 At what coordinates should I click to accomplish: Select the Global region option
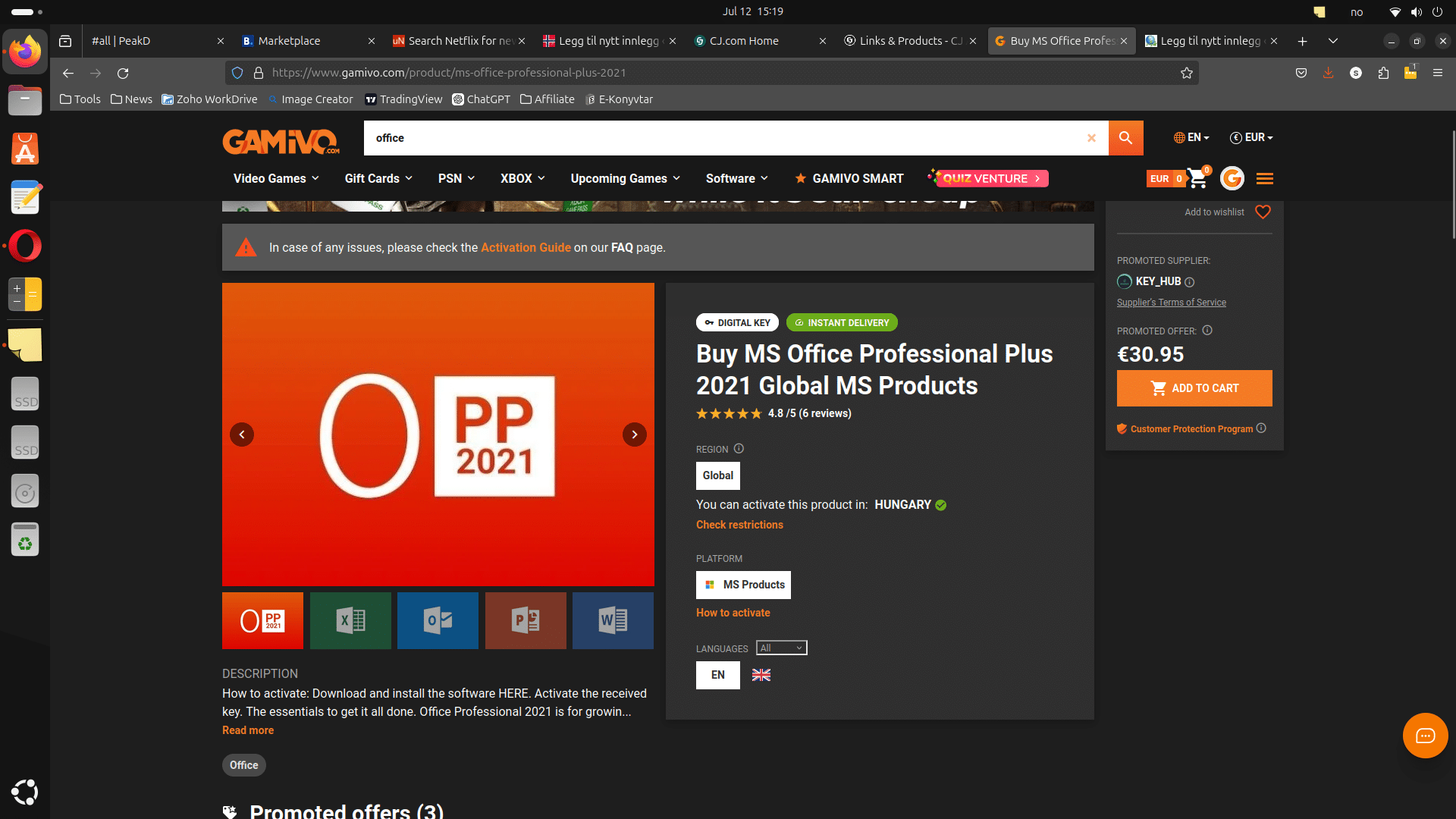[717, 475]
